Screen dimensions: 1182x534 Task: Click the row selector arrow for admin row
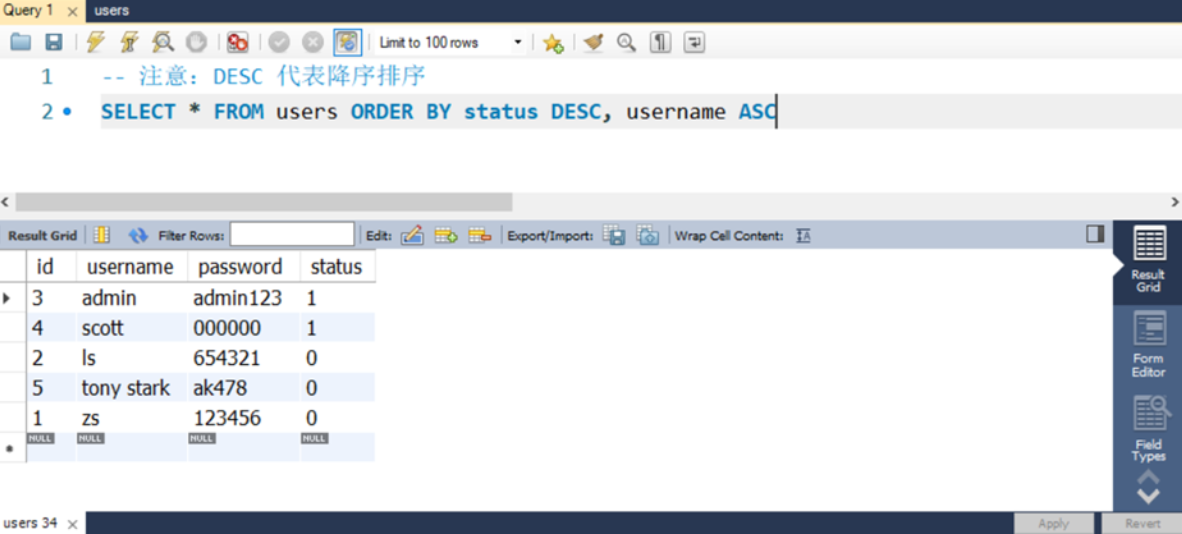[x=8, y=298]
